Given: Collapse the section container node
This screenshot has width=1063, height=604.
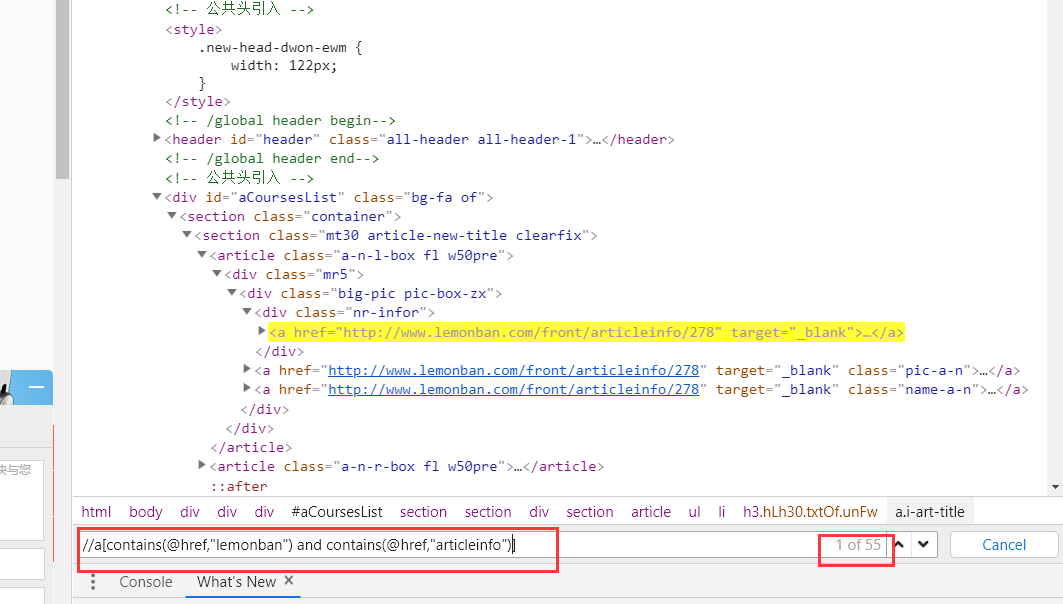Looking at the screenshot, I should pos(171,216).
